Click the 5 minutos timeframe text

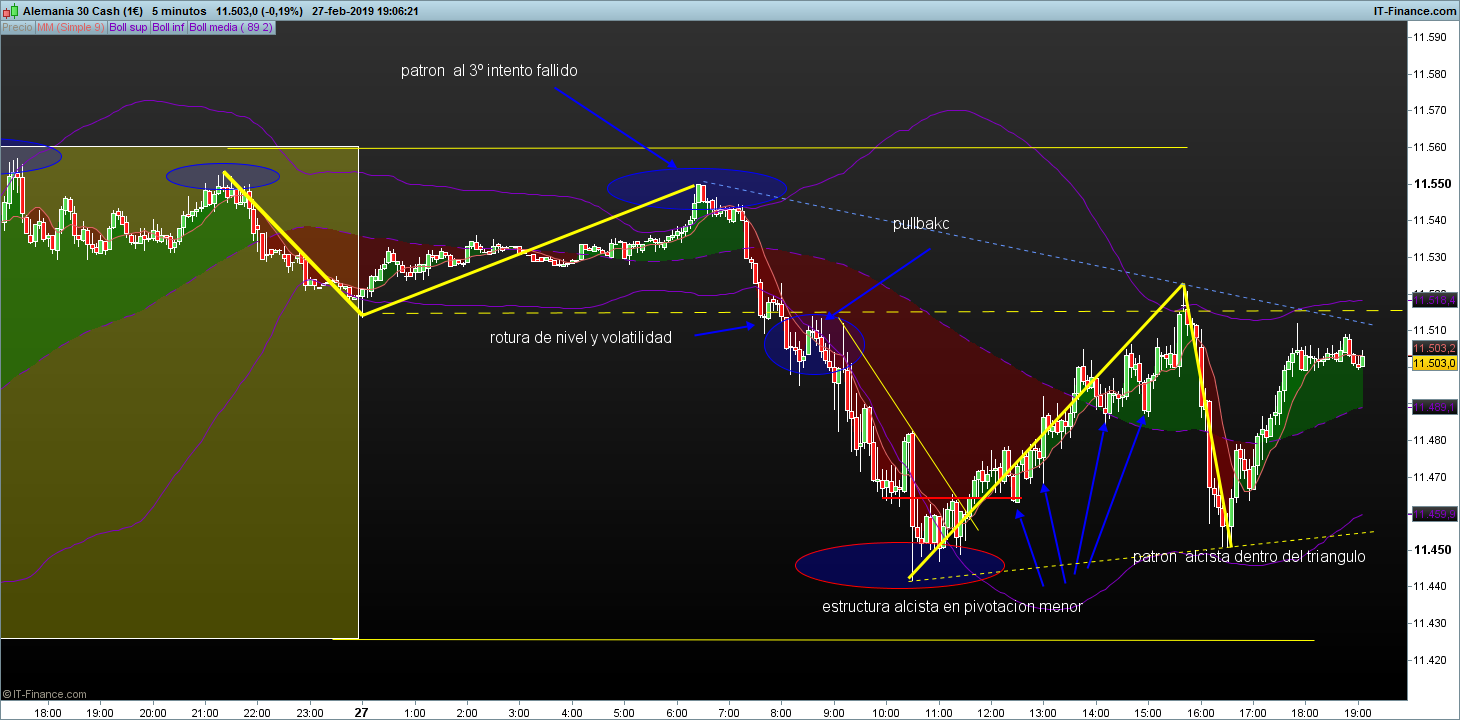click(x=177, y=11)
